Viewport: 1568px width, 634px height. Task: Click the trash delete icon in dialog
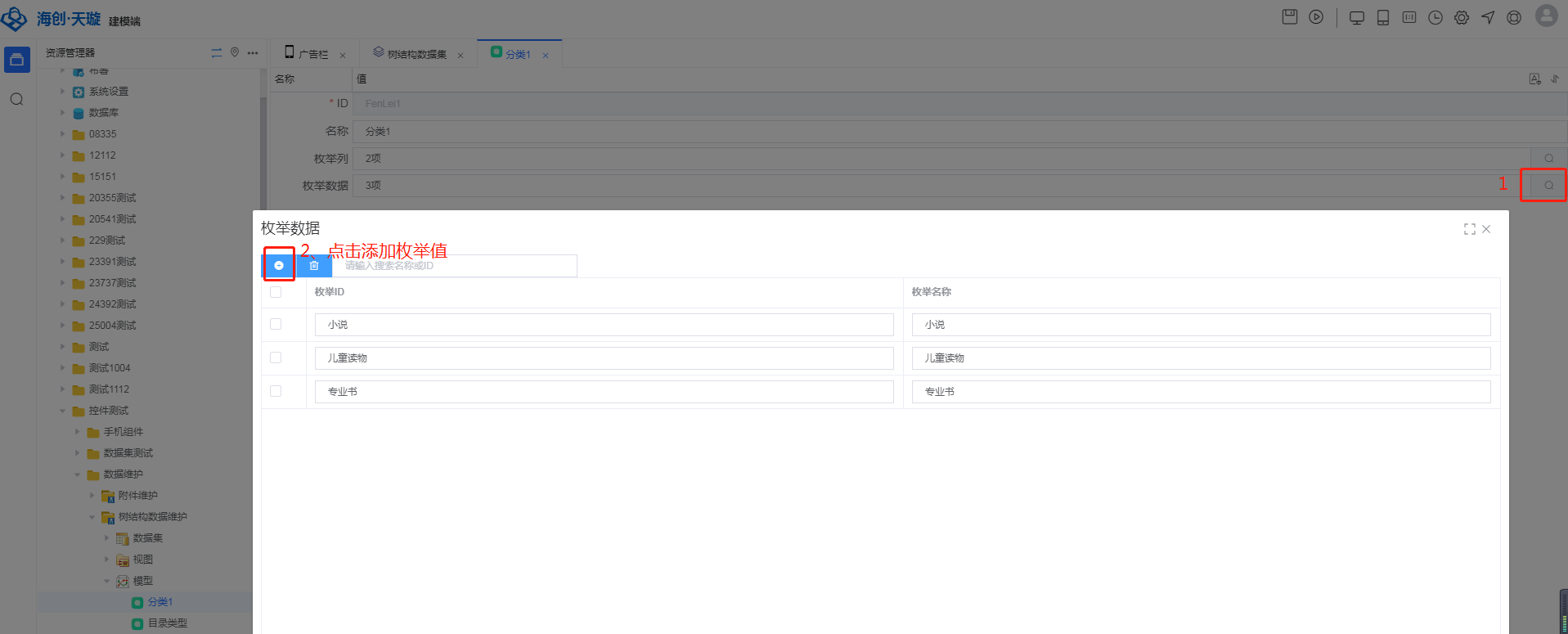point(314,266)
